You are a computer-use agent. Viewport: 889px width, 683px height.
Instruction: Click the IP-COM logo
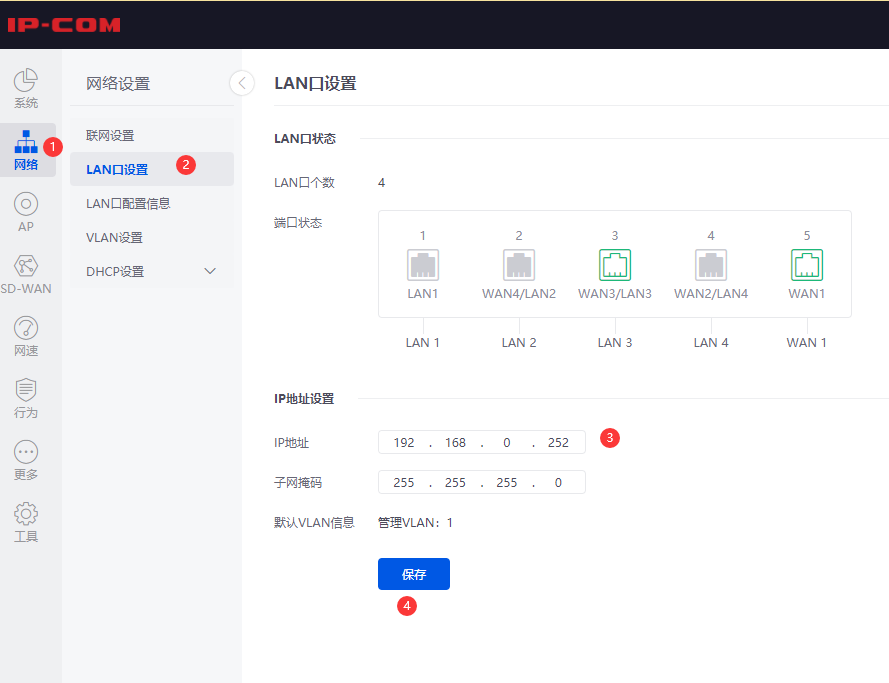[x=64, y=25]
